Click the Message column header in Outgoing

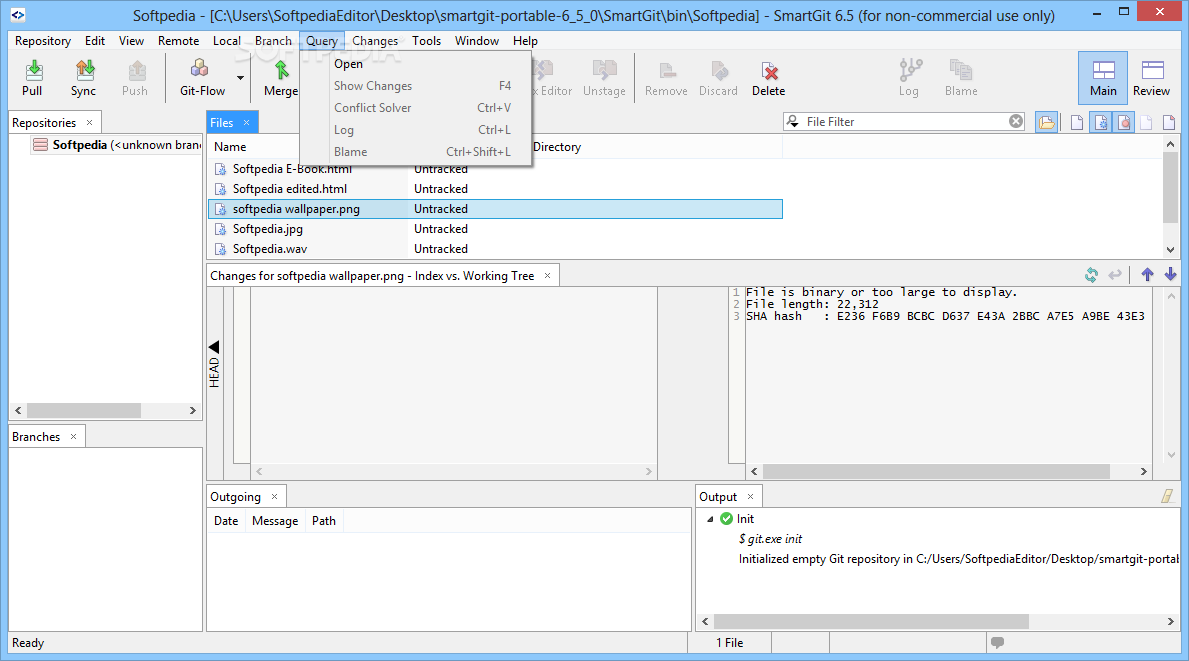point(275,521)
